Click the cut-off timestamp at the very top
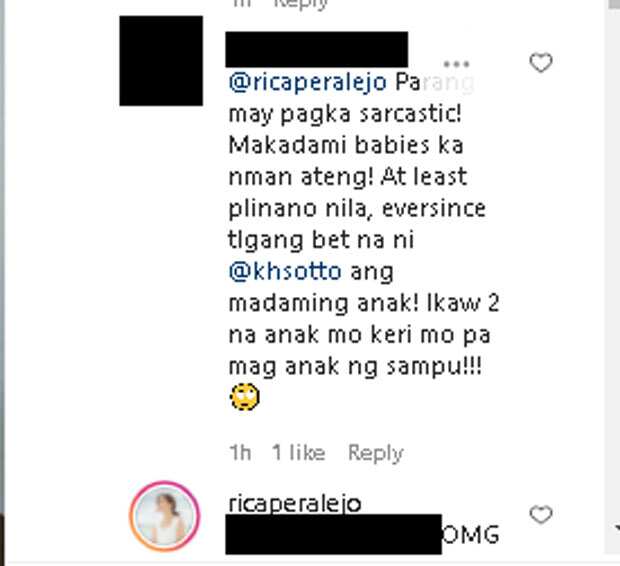The image size is (620, 566). [x=242, y=3]
